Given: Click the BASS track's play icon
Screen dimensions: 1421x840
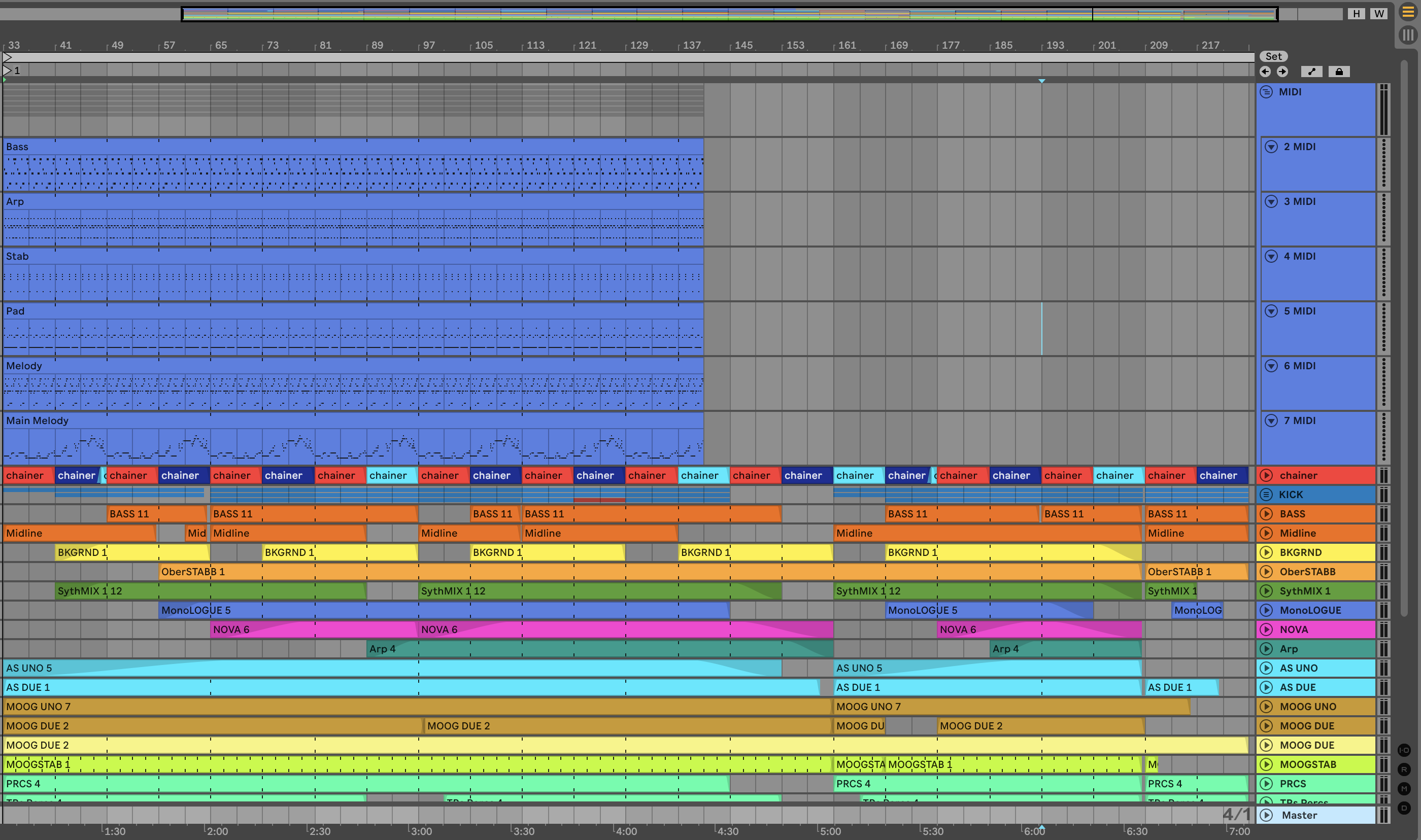Looking at the screenshot, I should click(1266, 514).
